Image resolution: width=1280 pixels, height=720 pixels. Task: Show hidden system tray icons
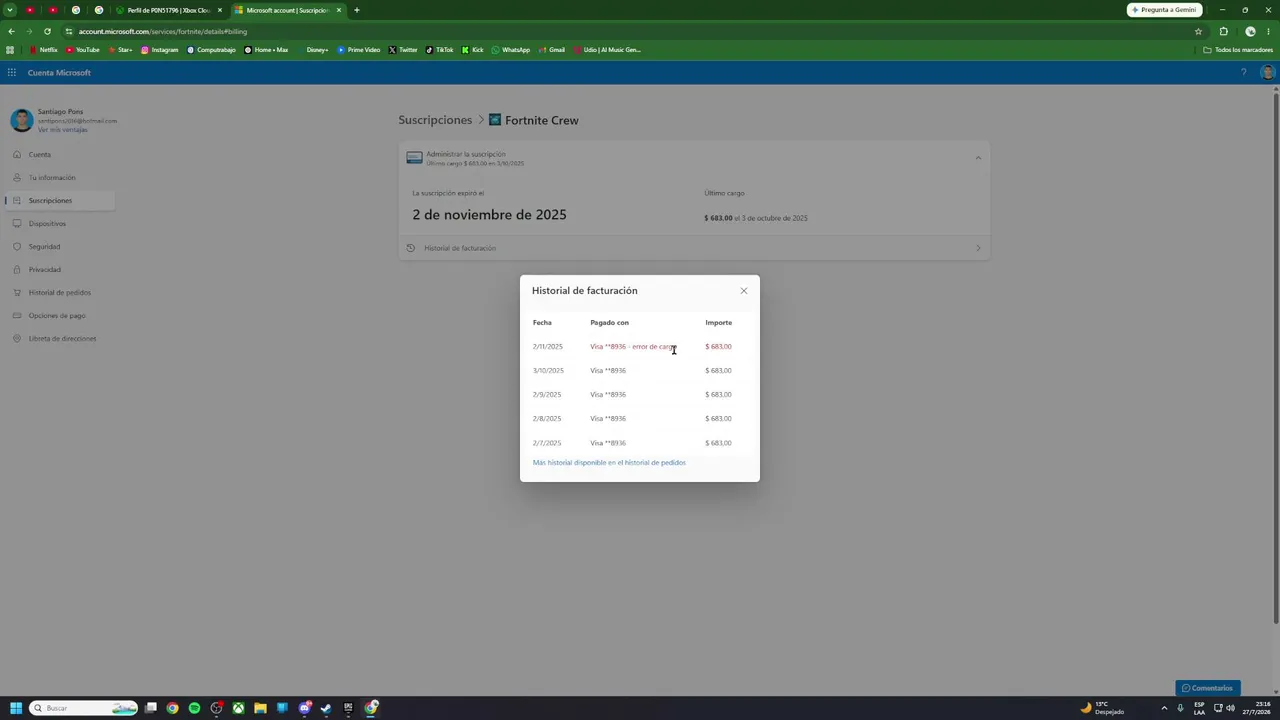pos(1163,708)
